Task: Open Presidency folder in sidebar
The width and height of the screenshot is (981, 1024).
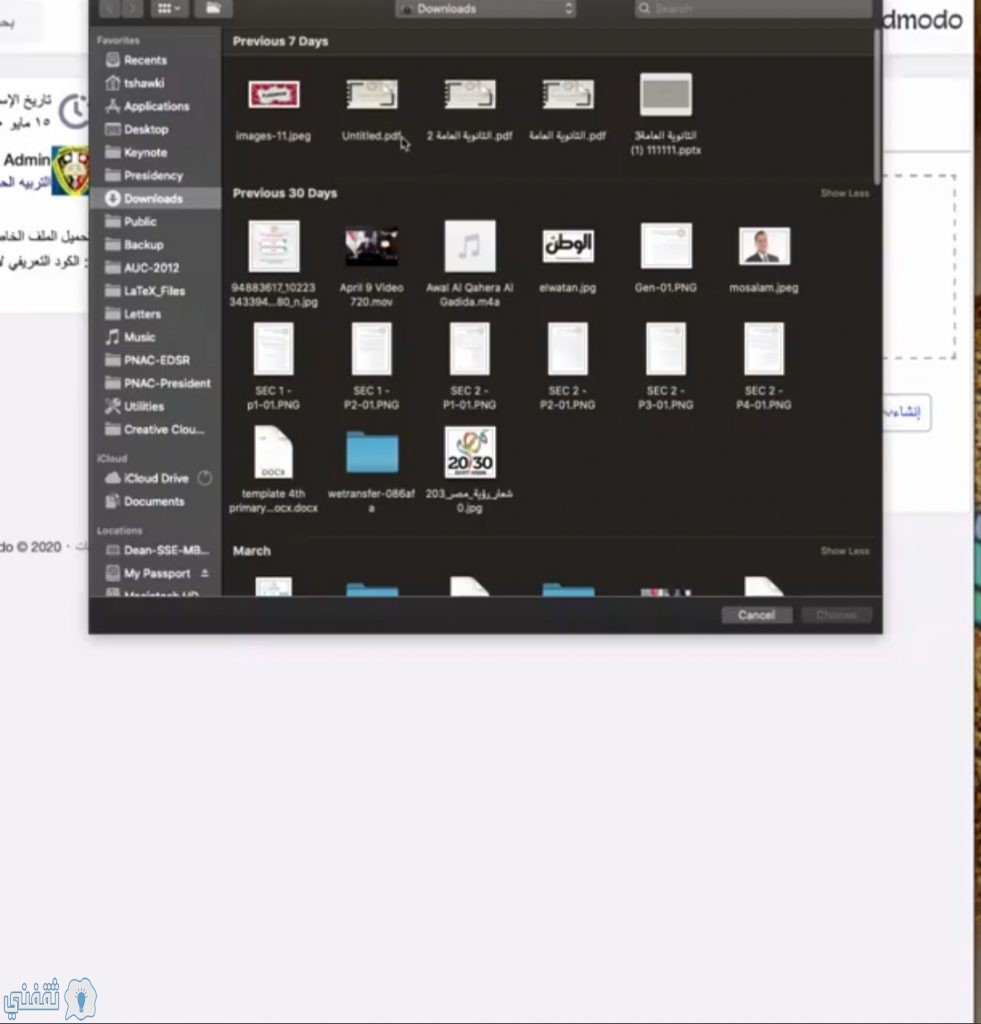Action: tap(153, 175)
